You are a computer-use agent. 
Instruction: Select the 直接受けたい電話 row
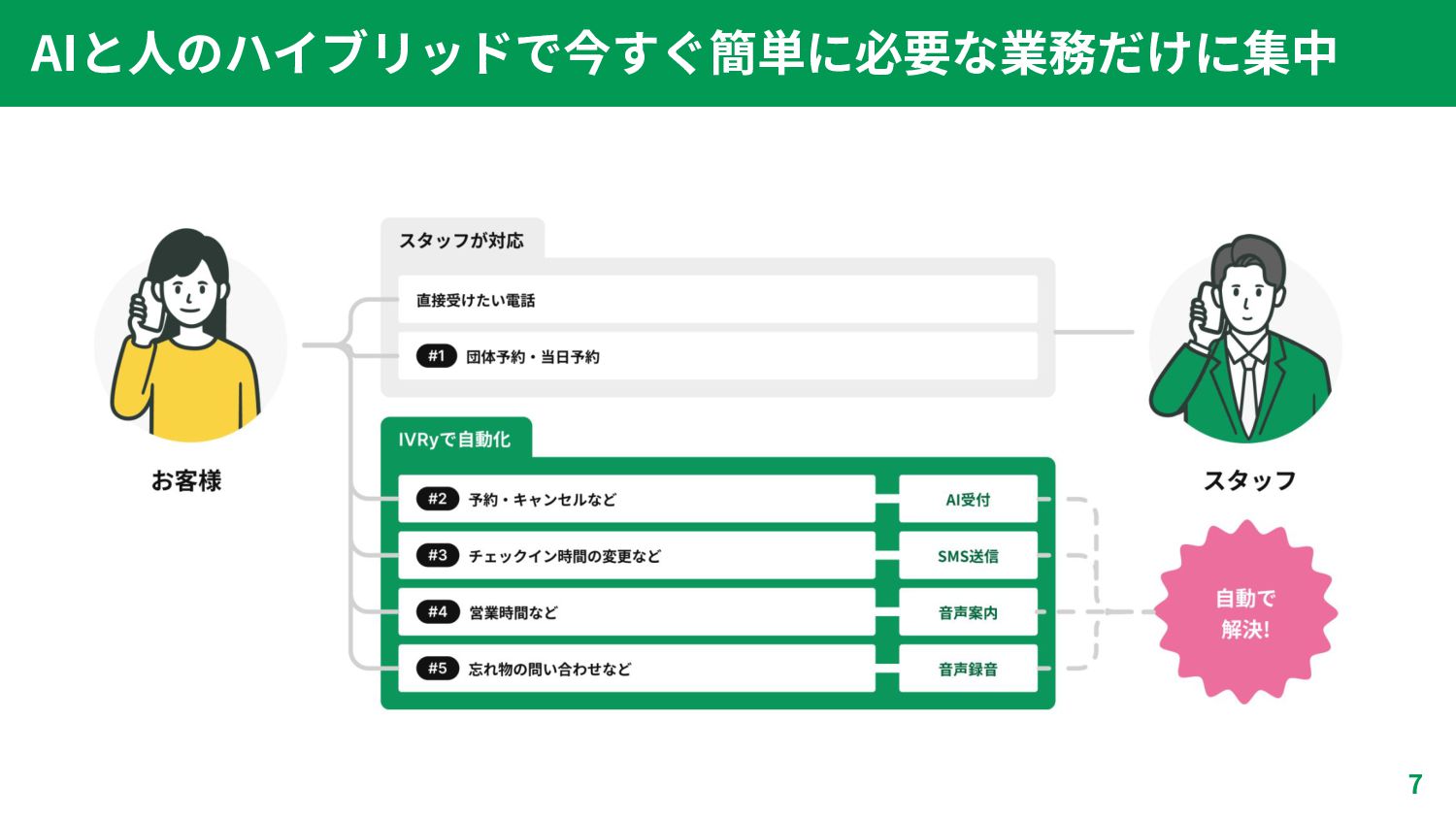click(x=718, y=300)
